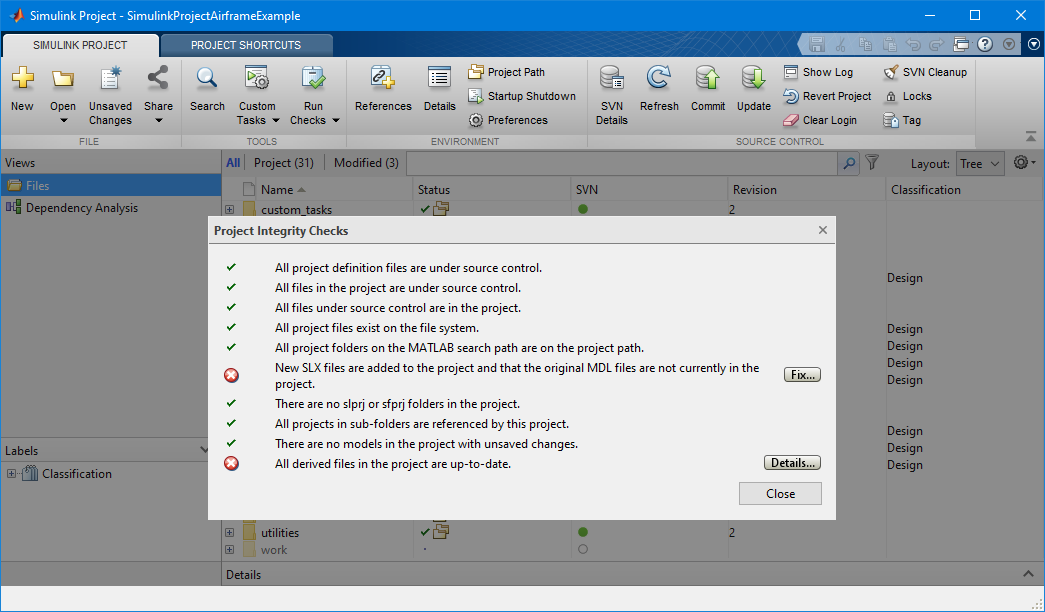This screenshot has width=1045, height=612.
Task: Click the Update icon
Action: (754, 79)
